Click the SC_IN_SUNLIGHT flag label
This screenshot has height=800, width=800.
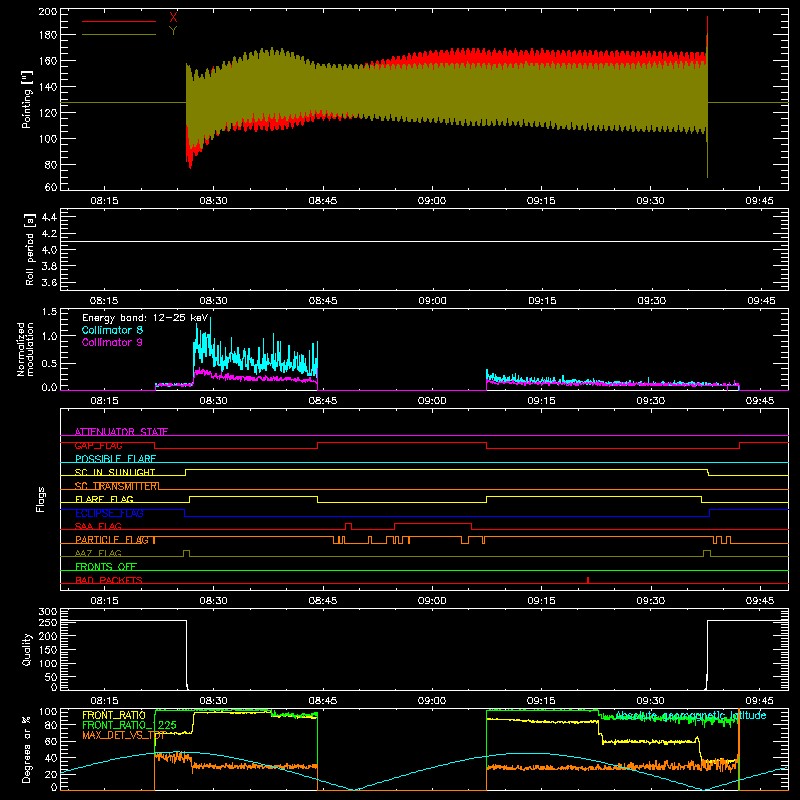(115, 472)
